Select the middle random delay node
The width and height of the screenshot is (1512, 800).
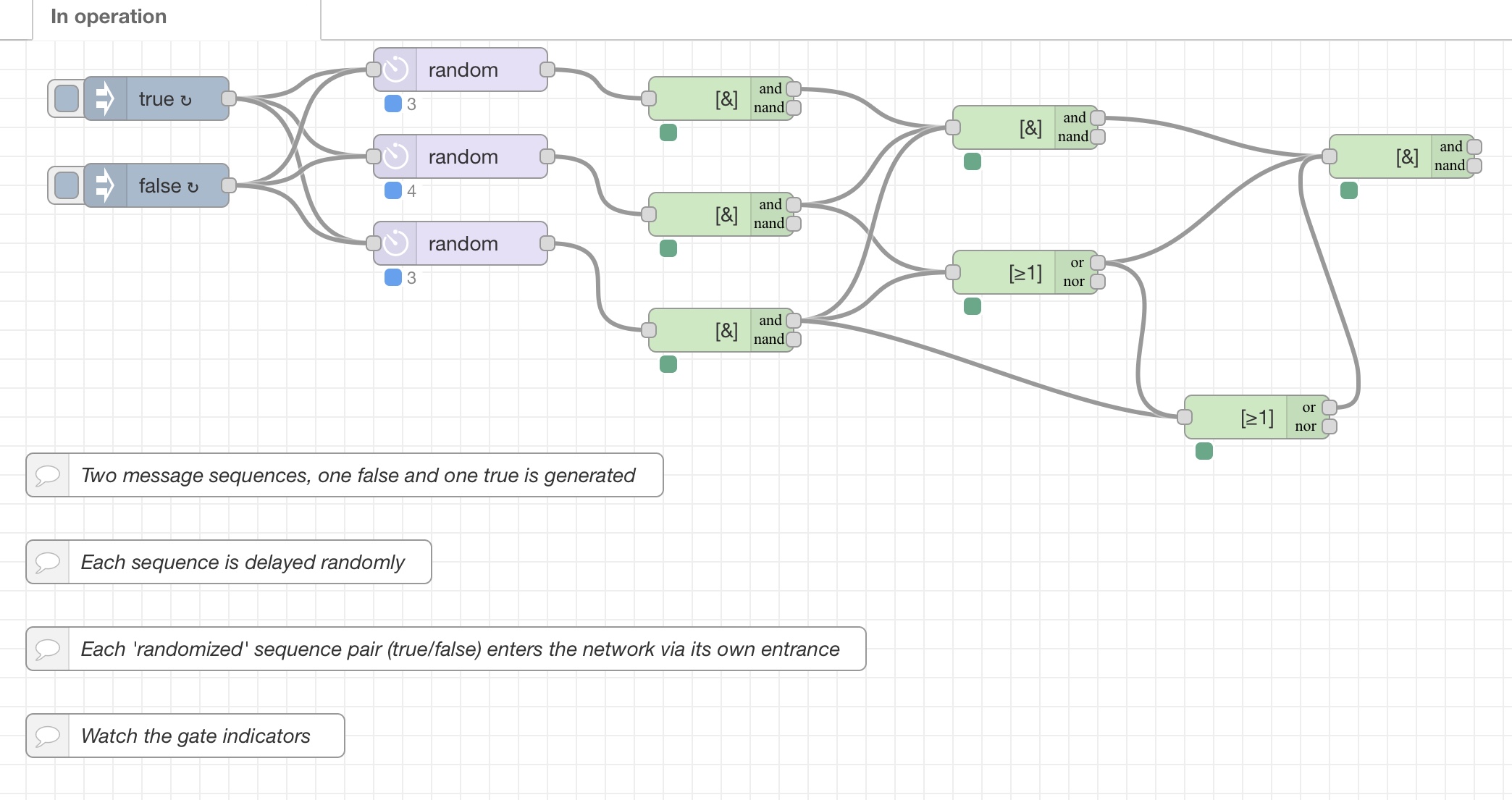[478, 156]
